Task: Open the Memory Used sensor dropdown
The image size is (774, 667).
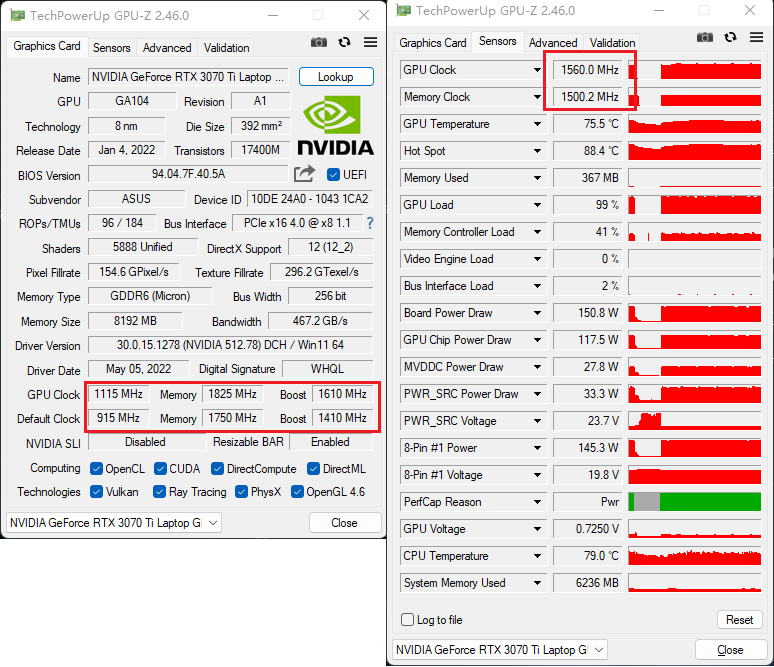Action: pyautogui.click(x=537, y=178)
